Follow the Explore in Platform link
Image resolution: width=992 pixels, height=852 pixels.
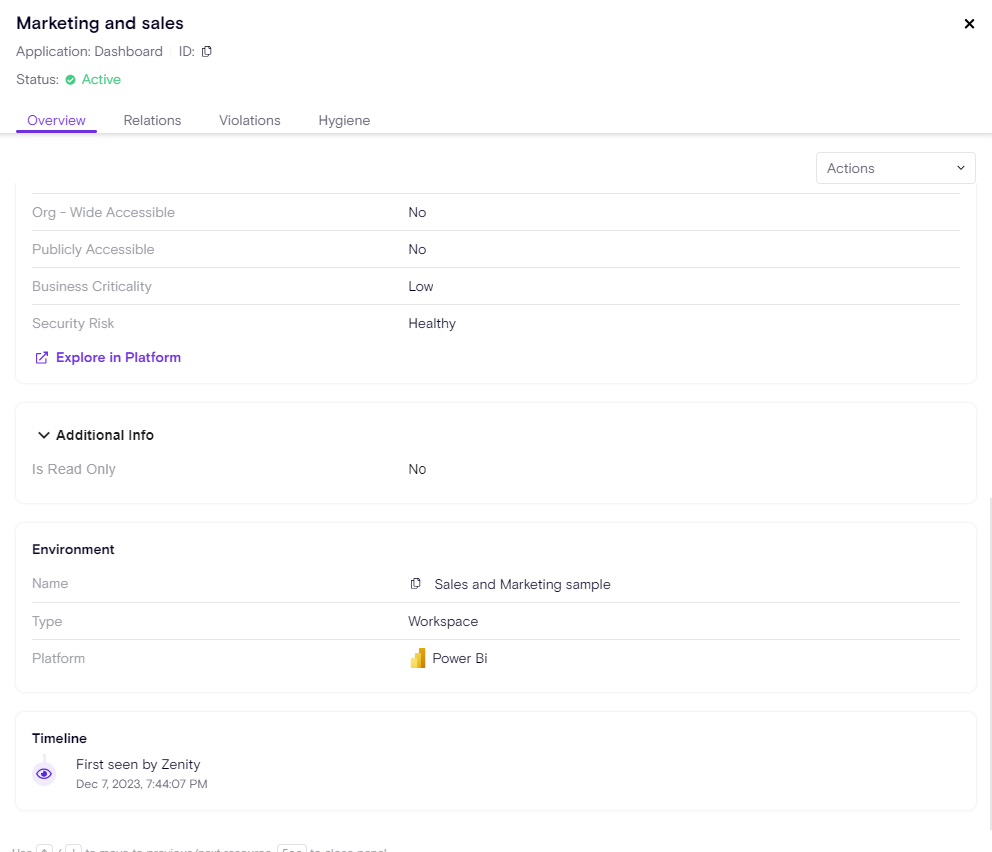click(118, 358)
